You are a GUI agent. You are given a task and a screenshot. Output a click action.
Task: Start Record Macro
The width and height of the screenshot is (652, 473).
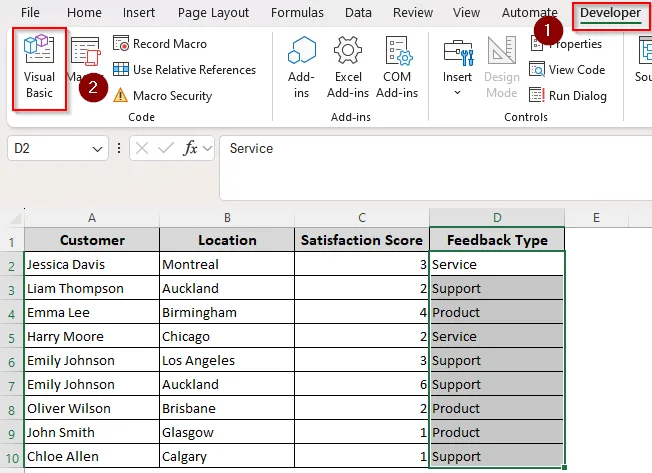160,44
